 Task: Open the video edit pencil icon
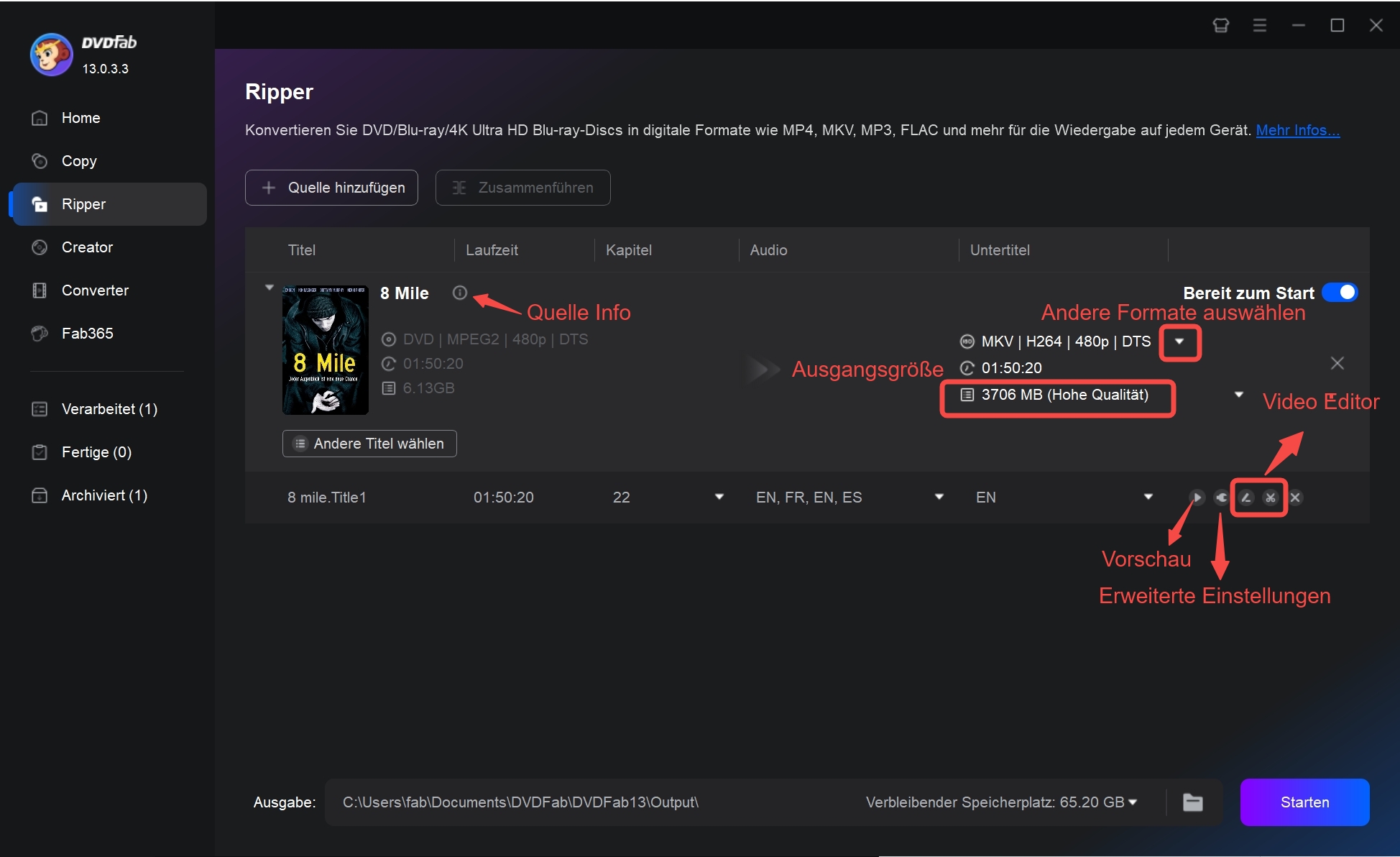1246,498
